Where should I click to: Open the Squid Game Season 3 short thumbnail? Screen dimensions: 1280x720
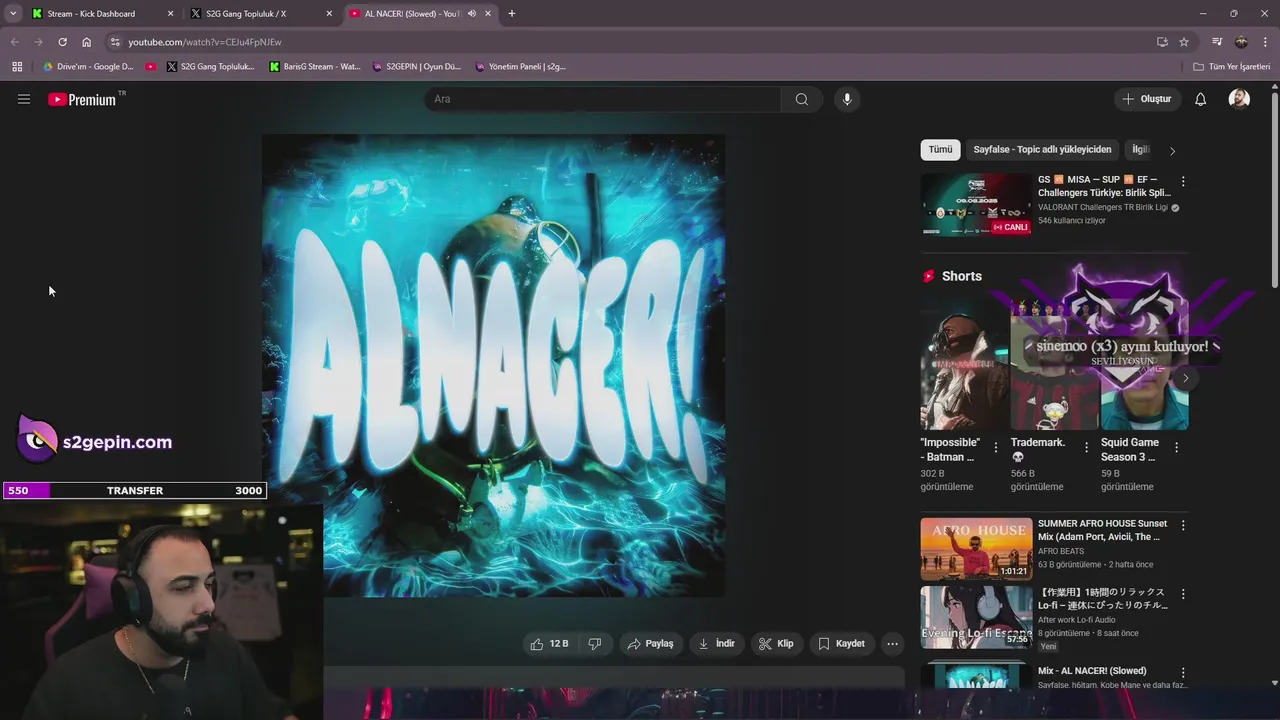pos(1144,364)
